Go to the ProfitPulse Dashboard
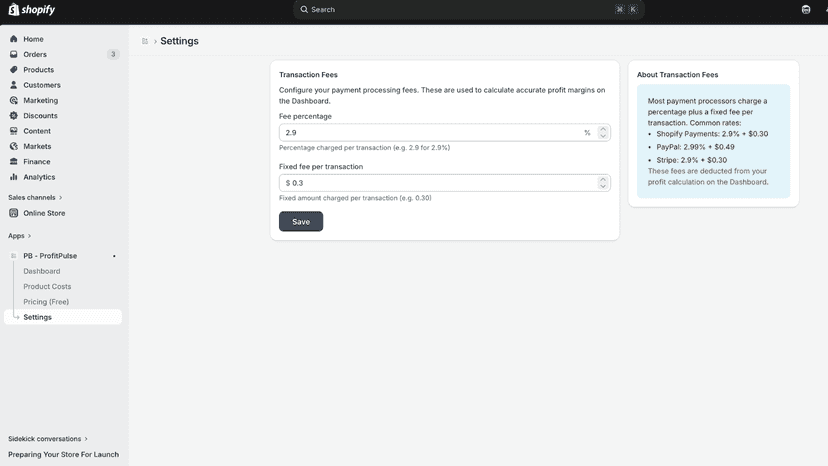The height and width of the screenshot is (466, 828). (x=42, y=271)
